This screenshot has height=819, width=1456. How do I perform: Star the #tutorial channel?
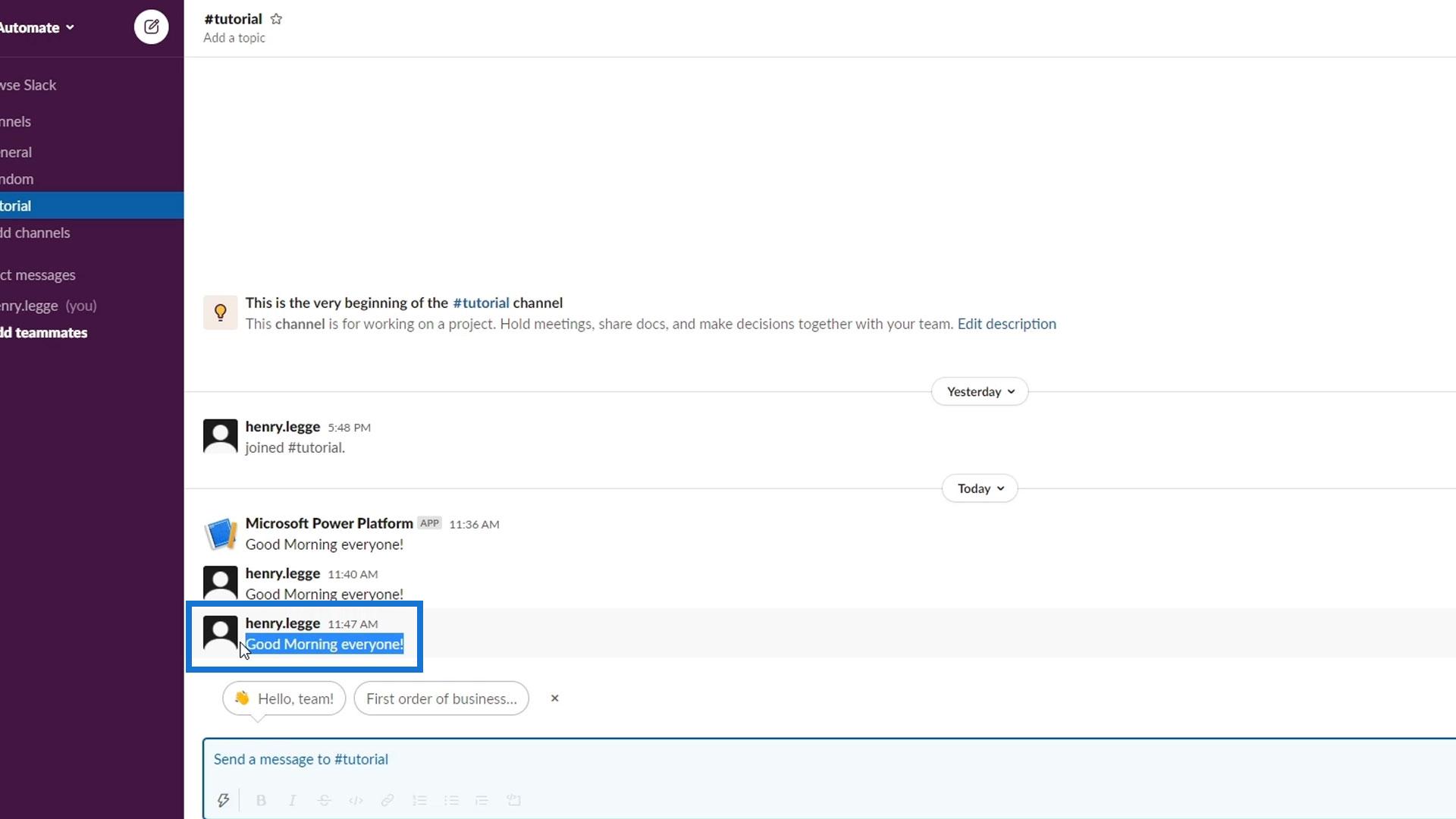pos(276,19)
